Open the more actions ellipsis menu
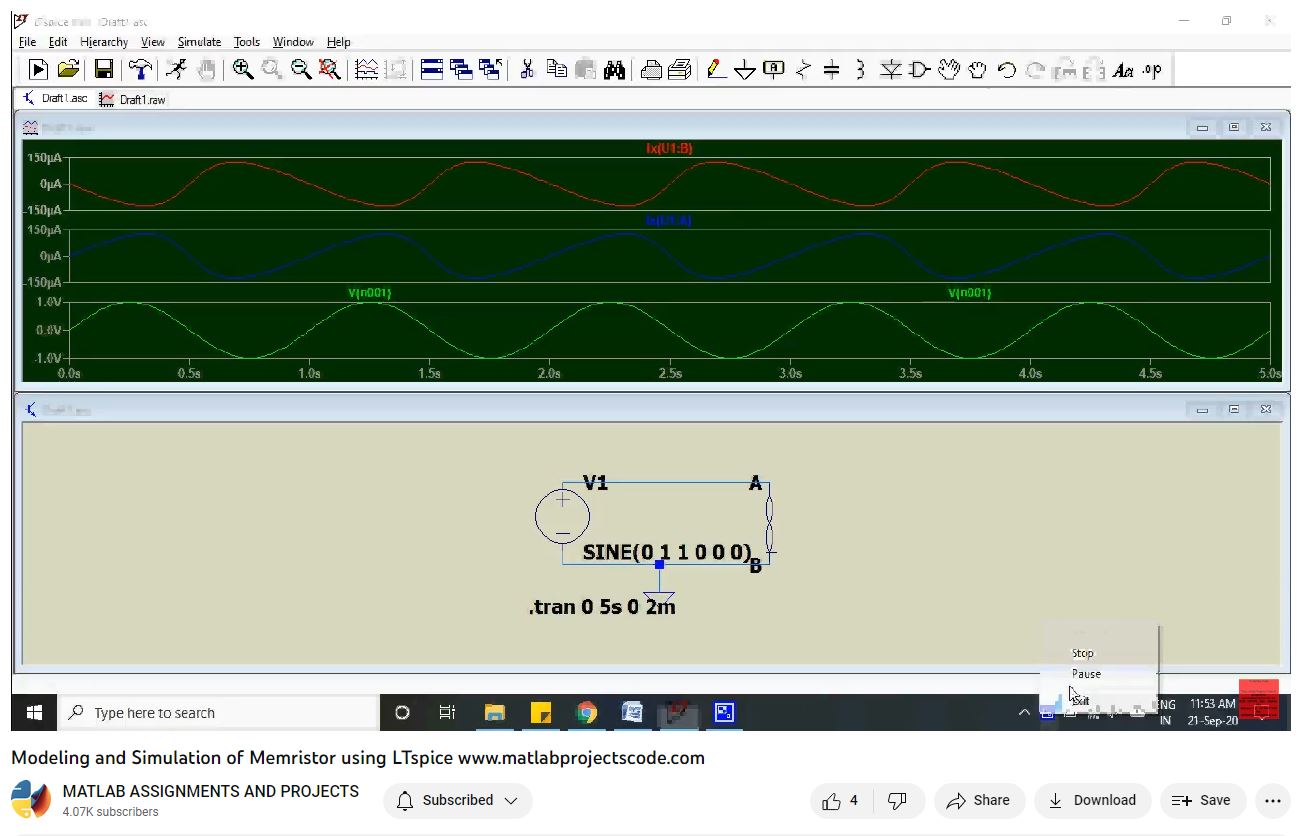Screen dimensions: 1307x836 point(1272,801)
